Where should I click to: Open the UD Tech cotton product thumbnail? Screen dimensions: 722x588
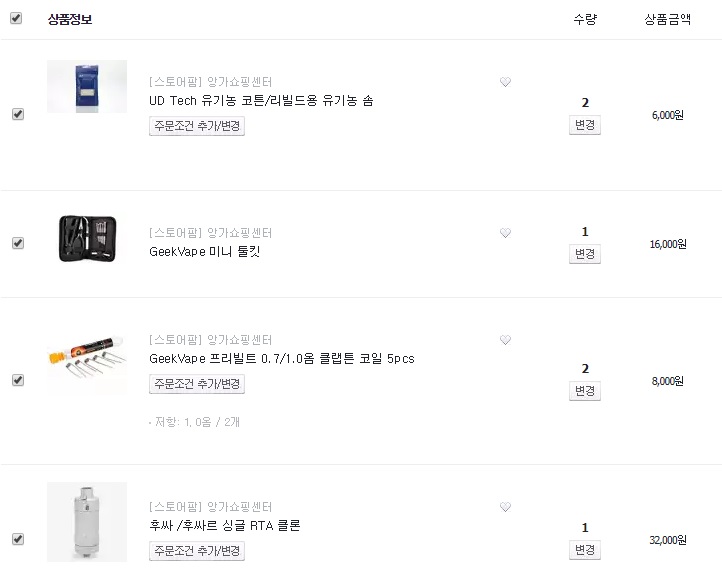point(87,87)
